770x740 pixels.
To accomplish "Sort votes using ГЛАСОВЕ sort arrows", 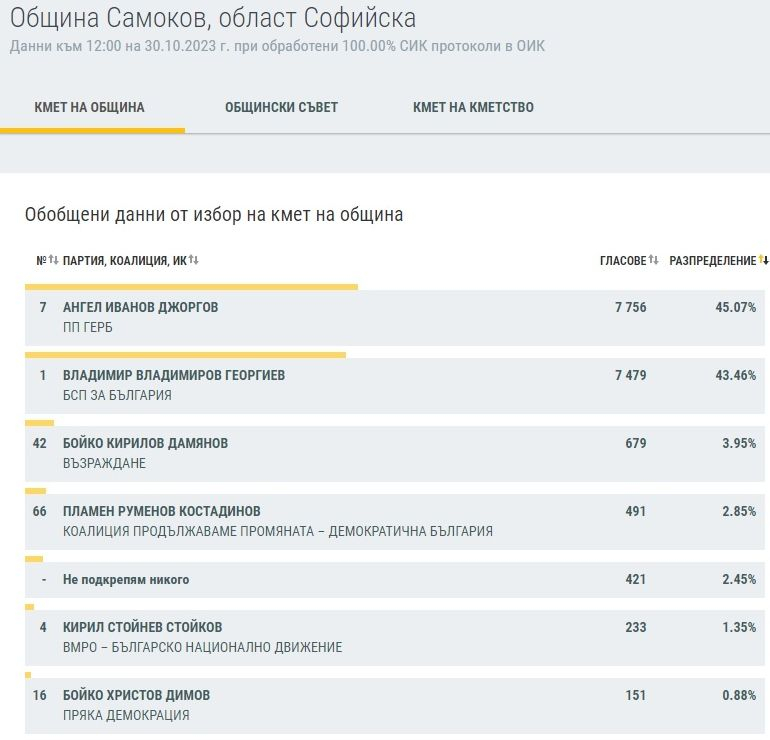I will pyautogui.click(x=653, y=260).
